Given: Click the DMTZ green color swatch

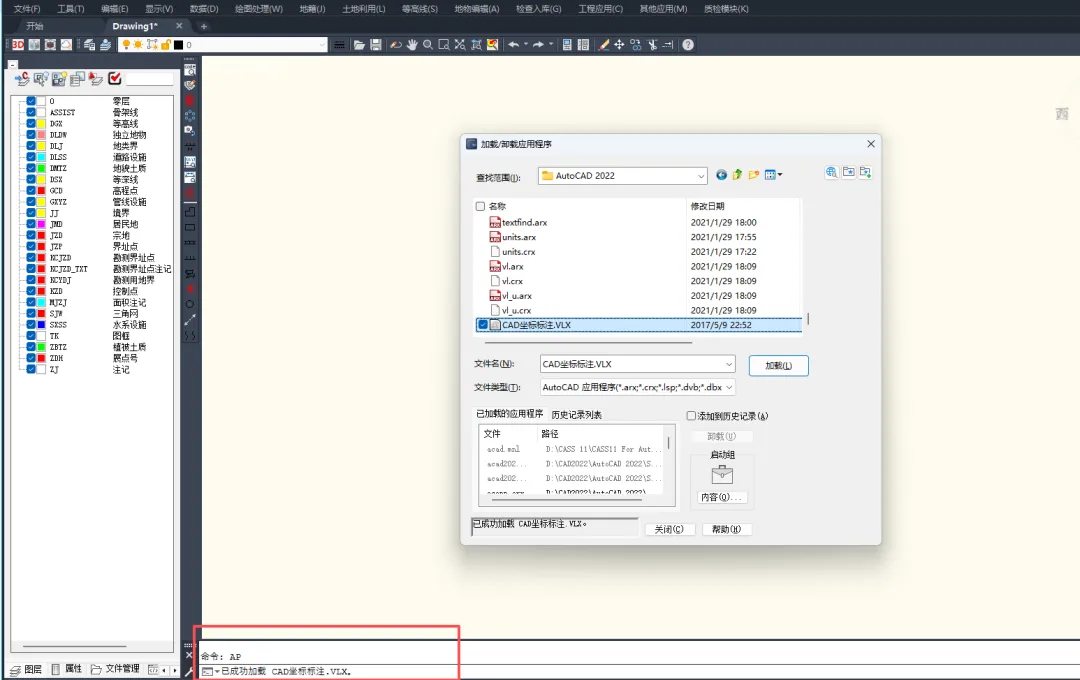Looking at the screenshot, I should tap(41, 168).
